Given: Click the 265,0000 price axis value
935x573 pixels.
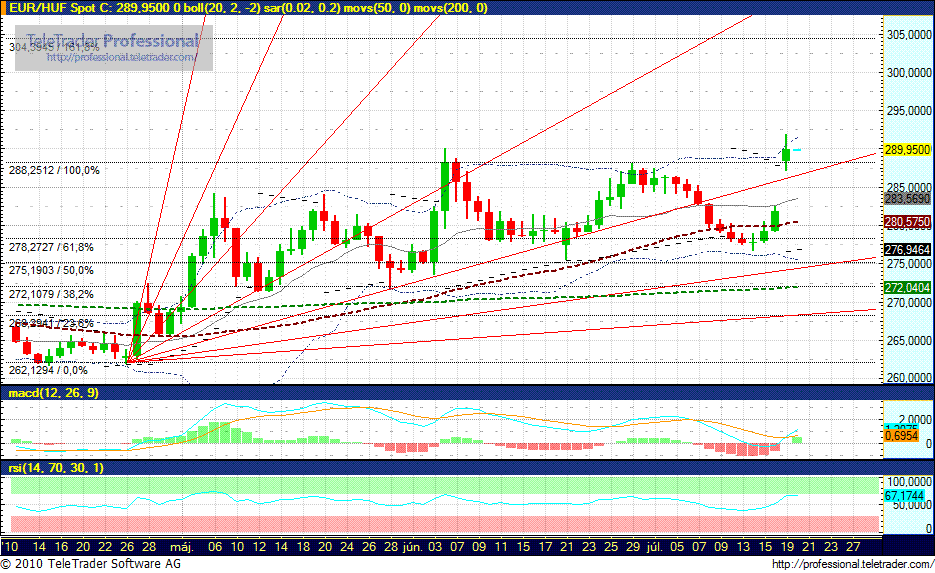Looking at the screenshot, I should [909, 340].
